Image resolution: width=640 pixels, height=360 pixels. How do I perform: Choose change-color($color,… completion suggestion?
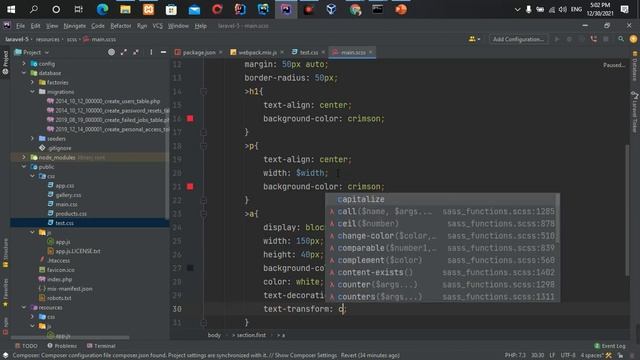click(441, 236)
